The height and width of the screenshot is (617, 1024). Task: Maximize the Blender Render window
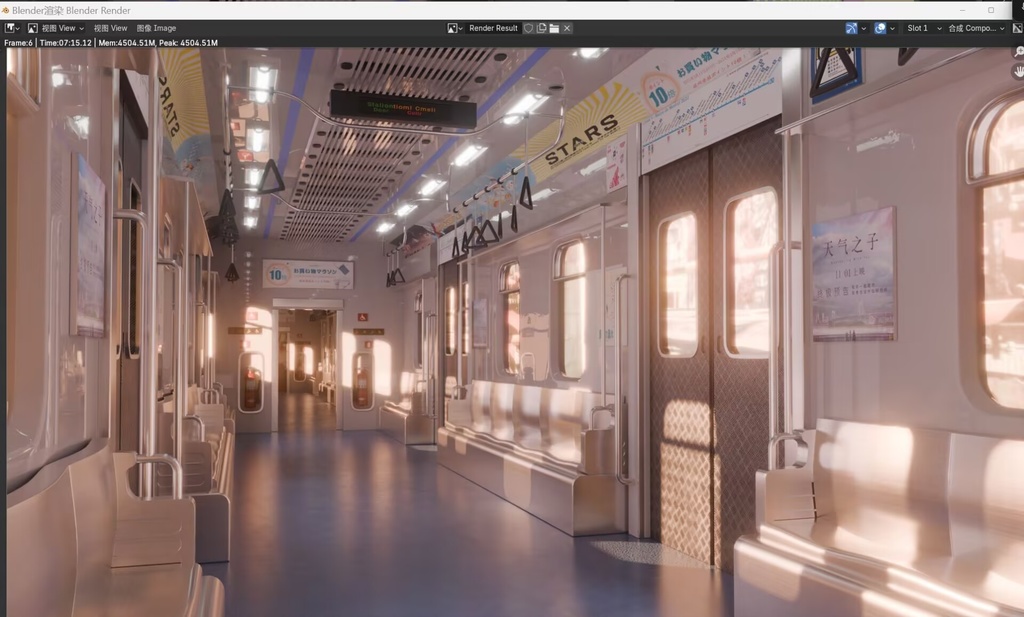(x=991, y=10)
